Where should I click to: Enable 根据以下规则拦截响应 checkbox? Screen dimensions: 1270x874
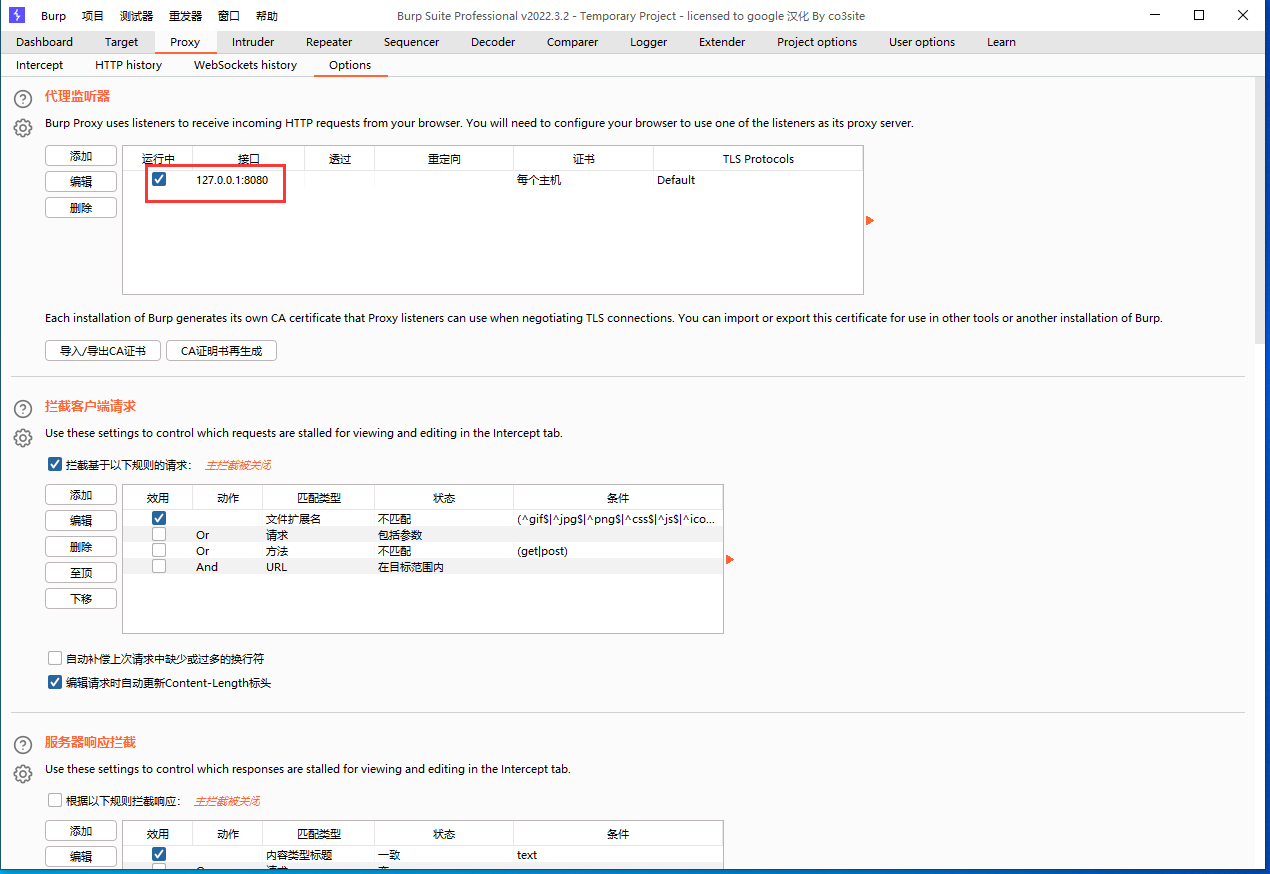coord(55,801)
